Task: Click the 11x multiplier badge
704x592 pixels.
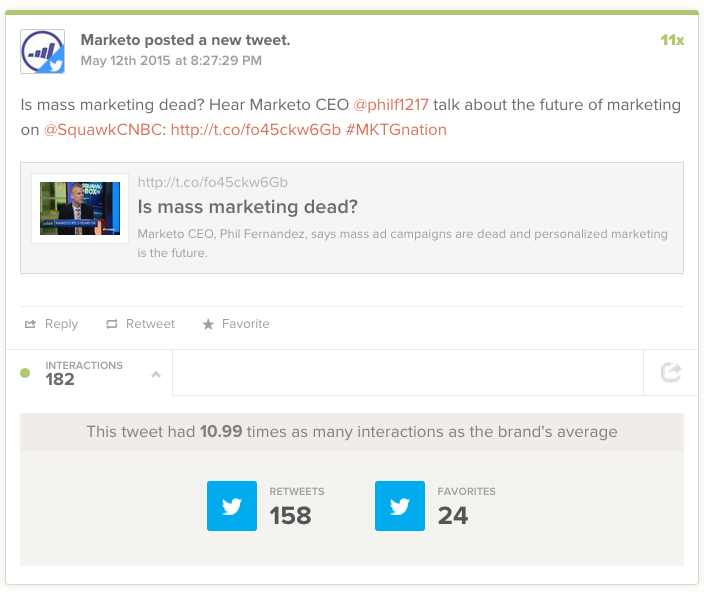Action: (672, 40)
